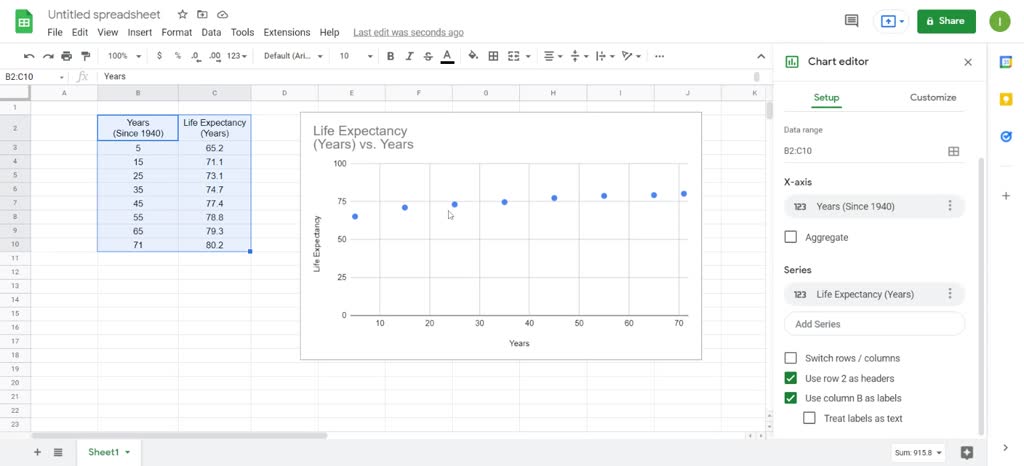
Task: Open the Extensions menu
Action: 286,32
